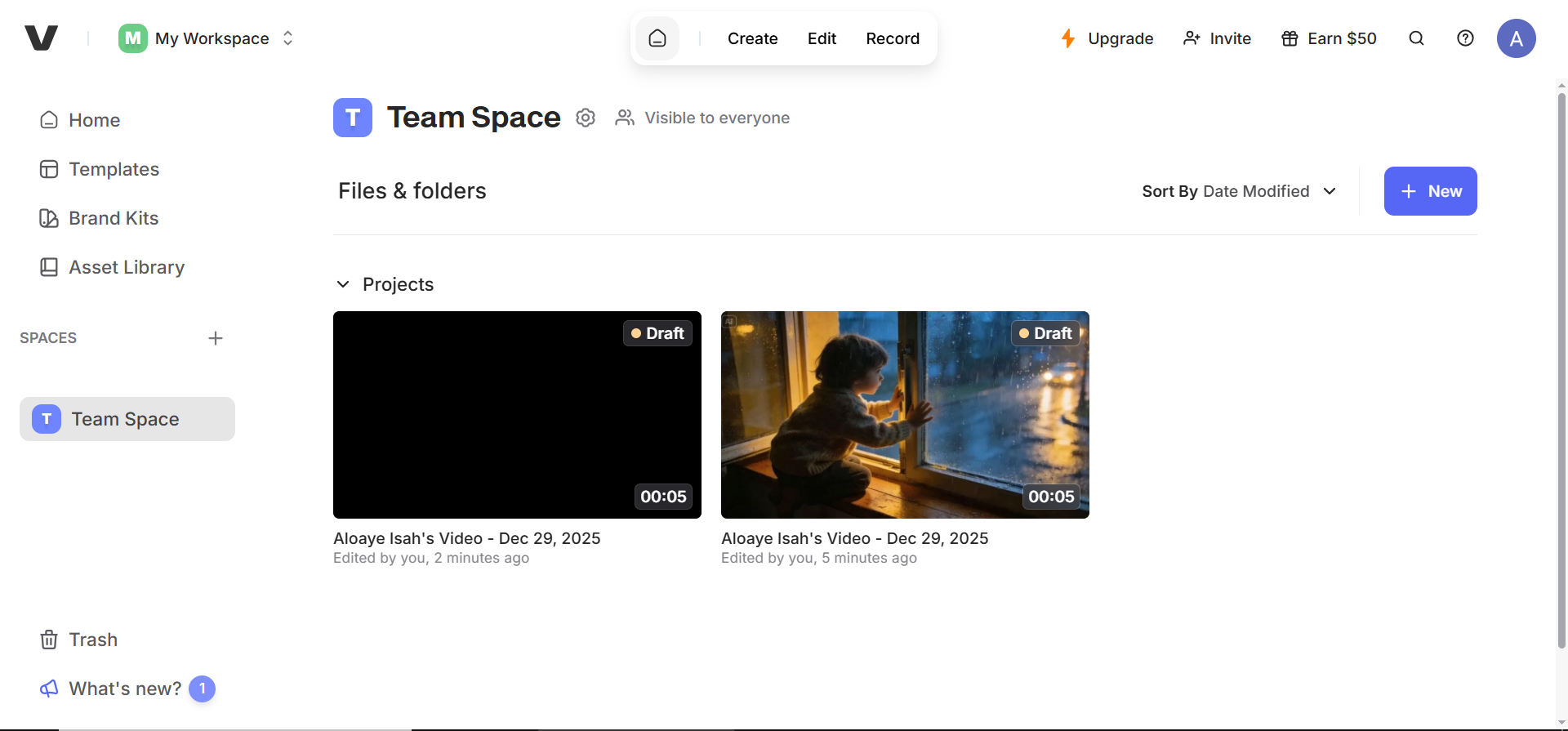Click the green M workspace avatar

click(x=132, y=38)
